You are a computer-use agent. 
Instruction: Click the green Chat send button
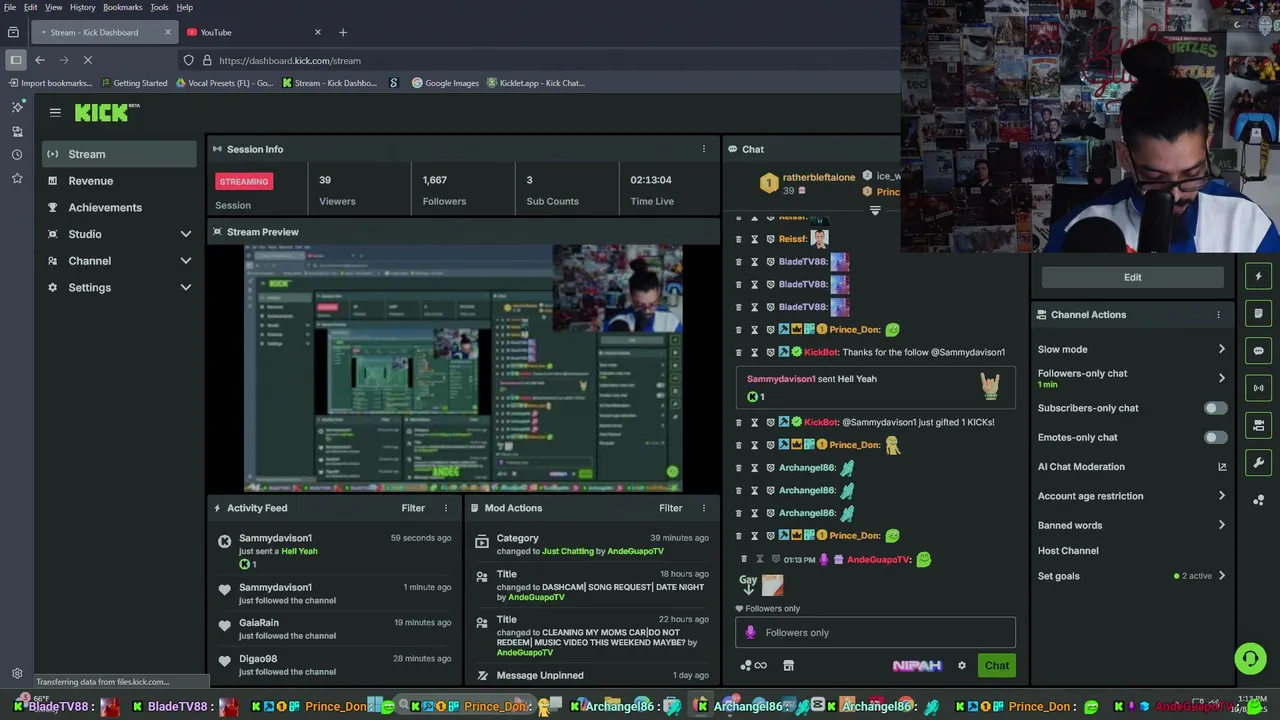997,666
